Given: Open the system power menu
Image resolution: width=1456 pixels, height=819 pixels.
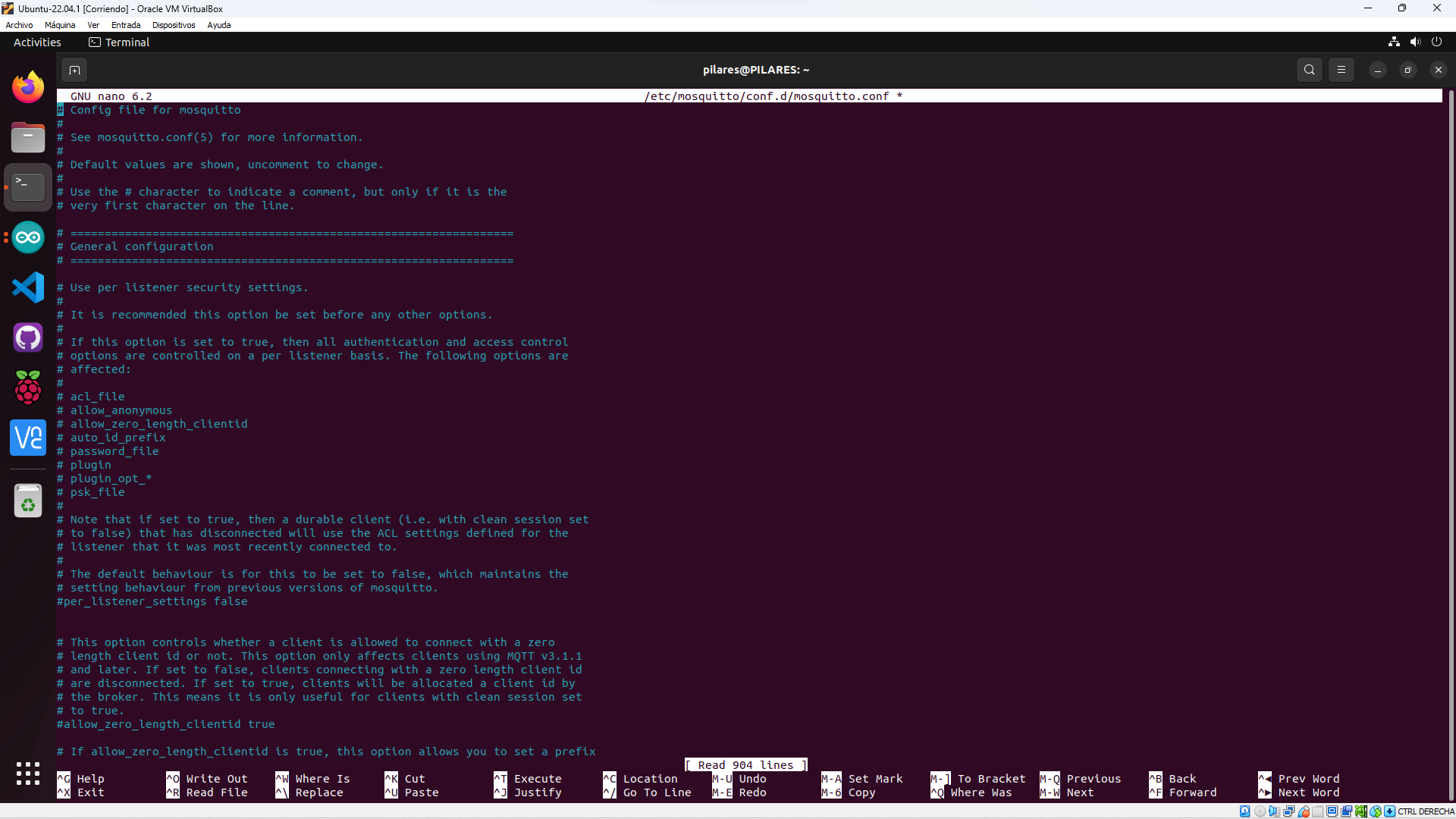Looking at the screenshot, I should tap(1436, 42).
